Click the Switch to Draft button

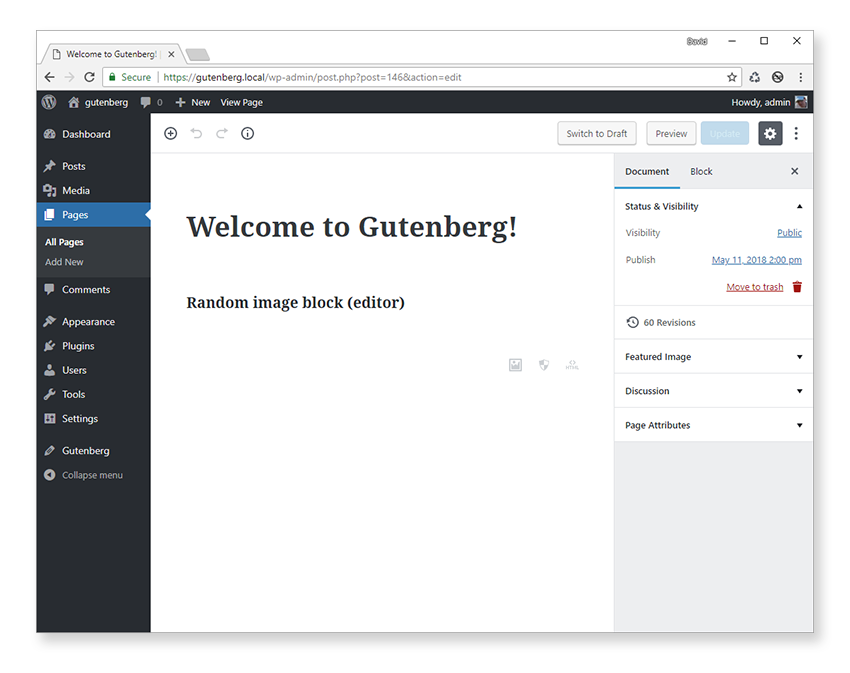click(x=597, y=133)
